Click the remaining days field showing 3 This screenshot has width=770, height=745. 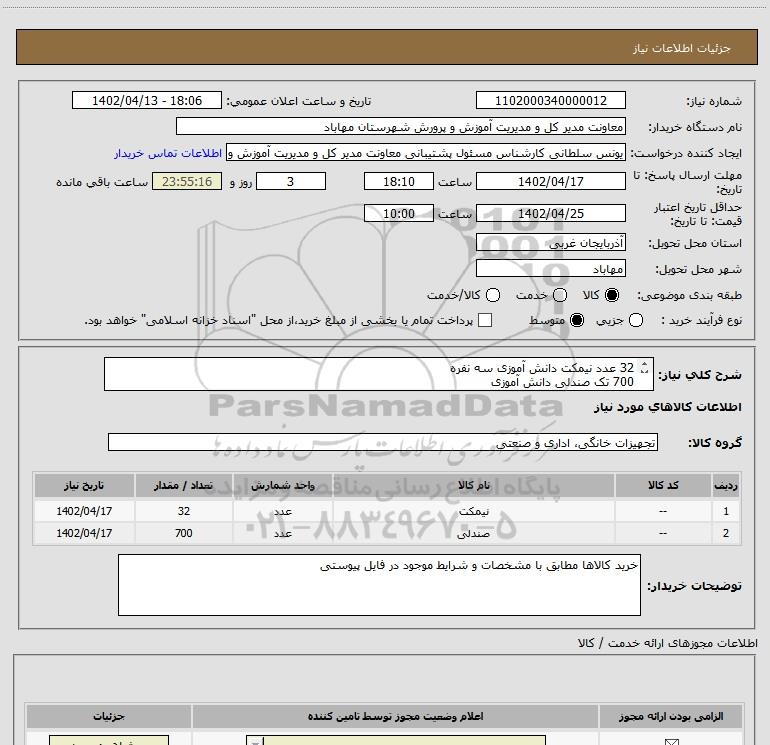(291, 181)
